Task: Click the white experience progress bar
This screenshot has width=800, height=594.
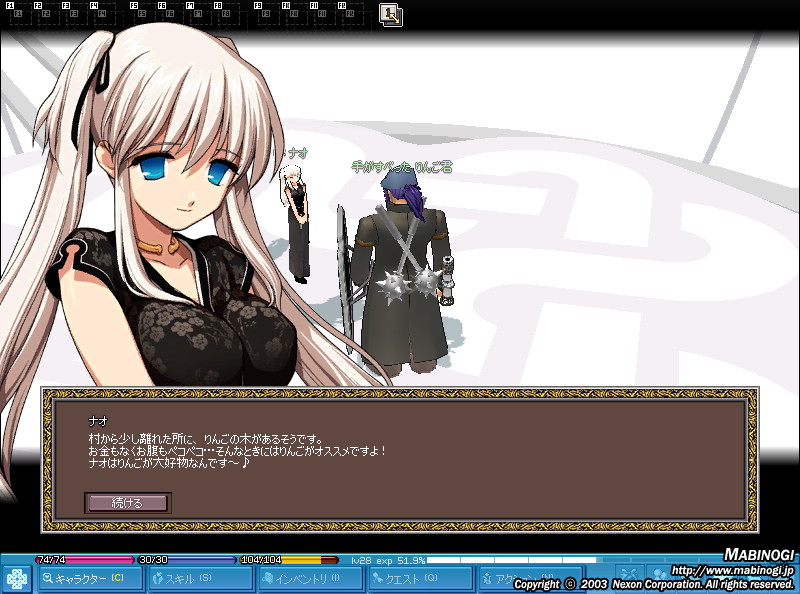Action: [x=512, y=560]
